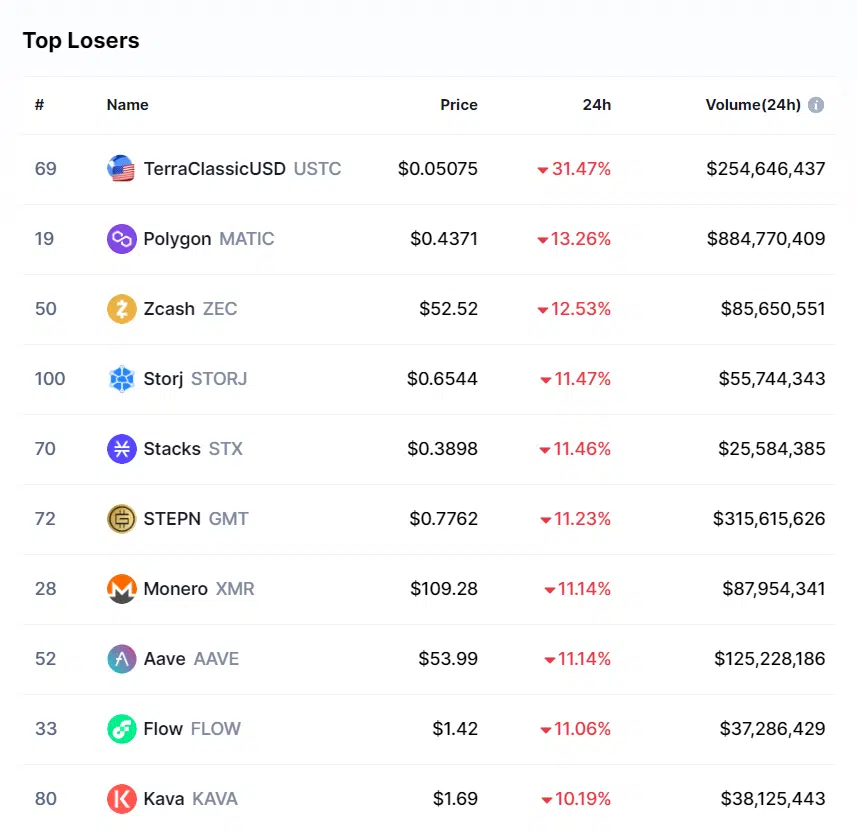Click the TerraClassicUSD coin logo

tap(121, 169)
